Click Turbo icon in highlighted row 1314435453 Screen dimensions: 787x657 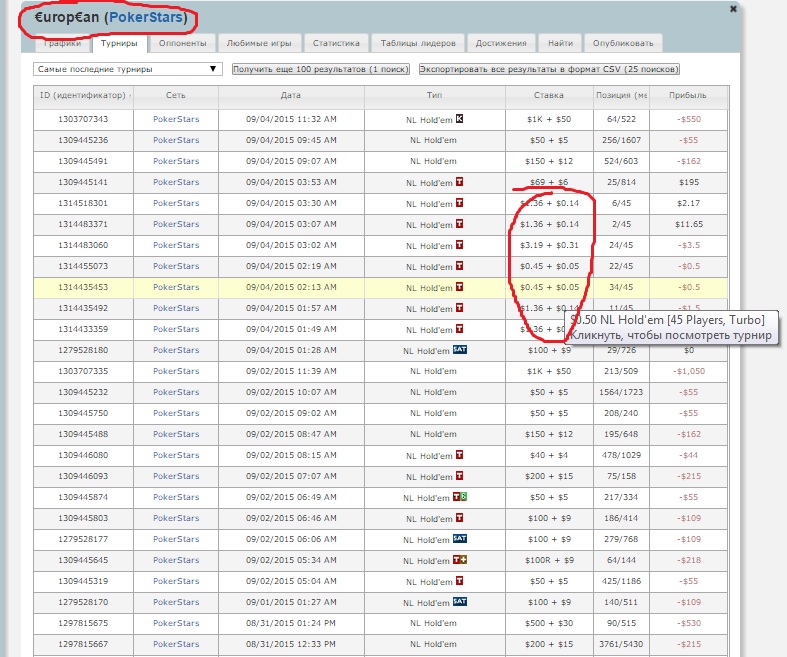click(x=459, y=287)
